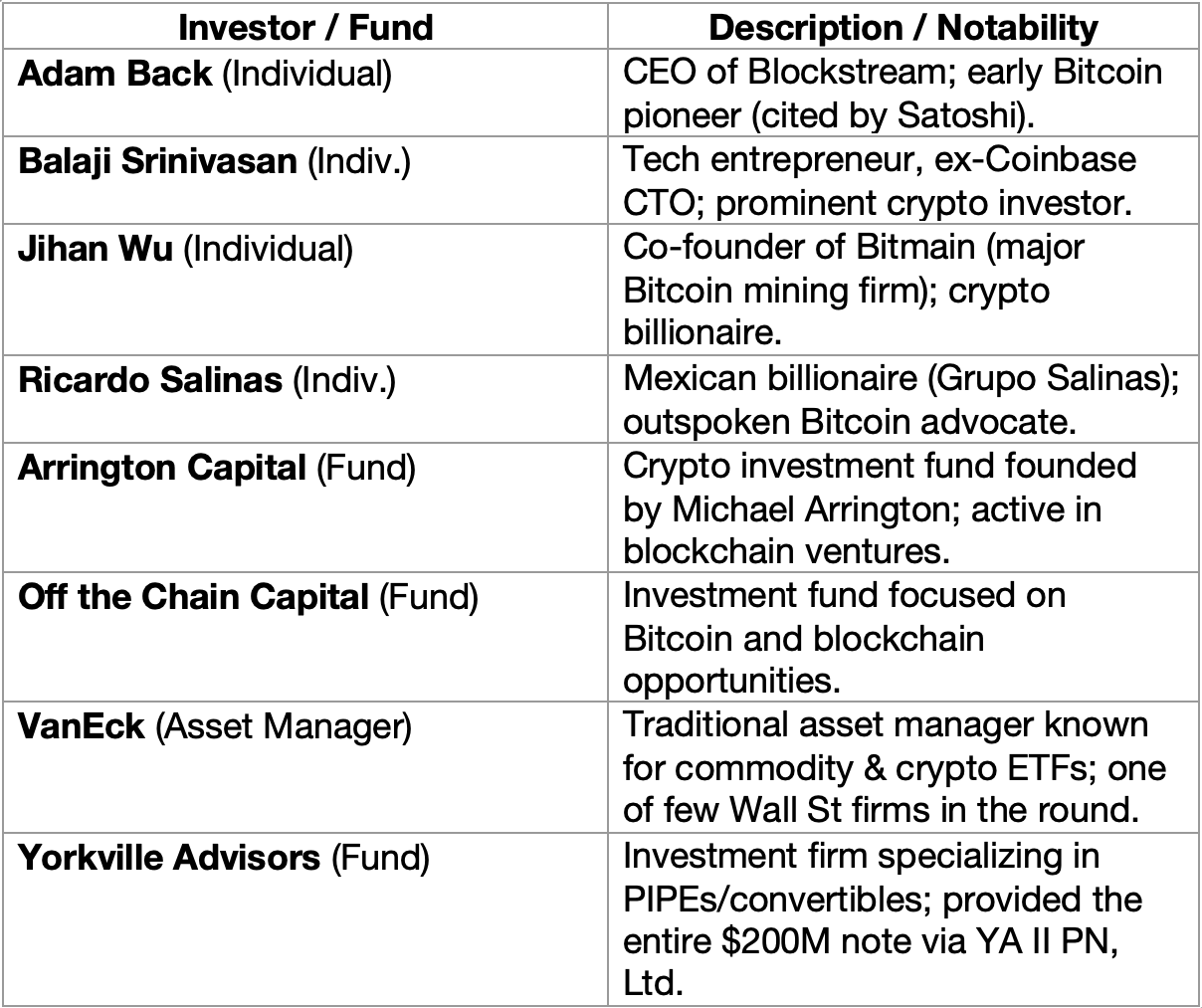Select the VanEck asset manager cell
This screenshot has height=1008, width=1202.
coord(214,726)
